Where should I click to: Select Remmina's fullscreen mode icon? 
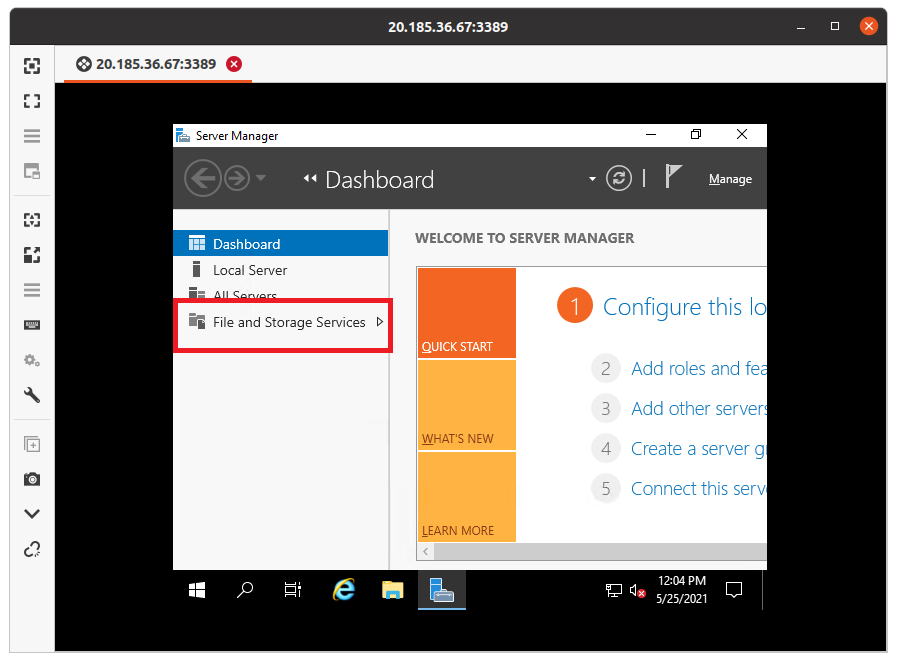[31, 100]
